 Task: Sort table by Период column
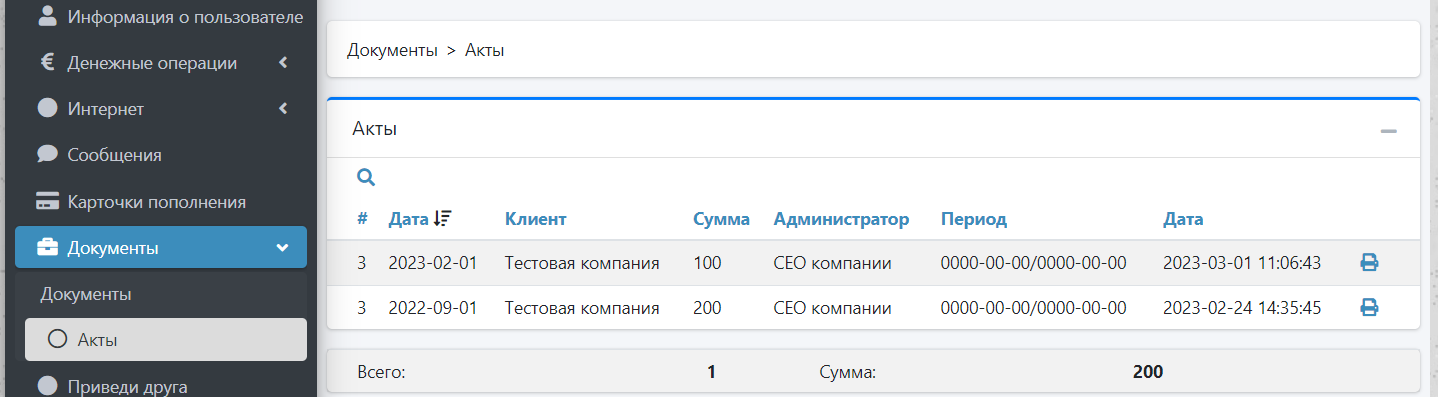[973, 218]
